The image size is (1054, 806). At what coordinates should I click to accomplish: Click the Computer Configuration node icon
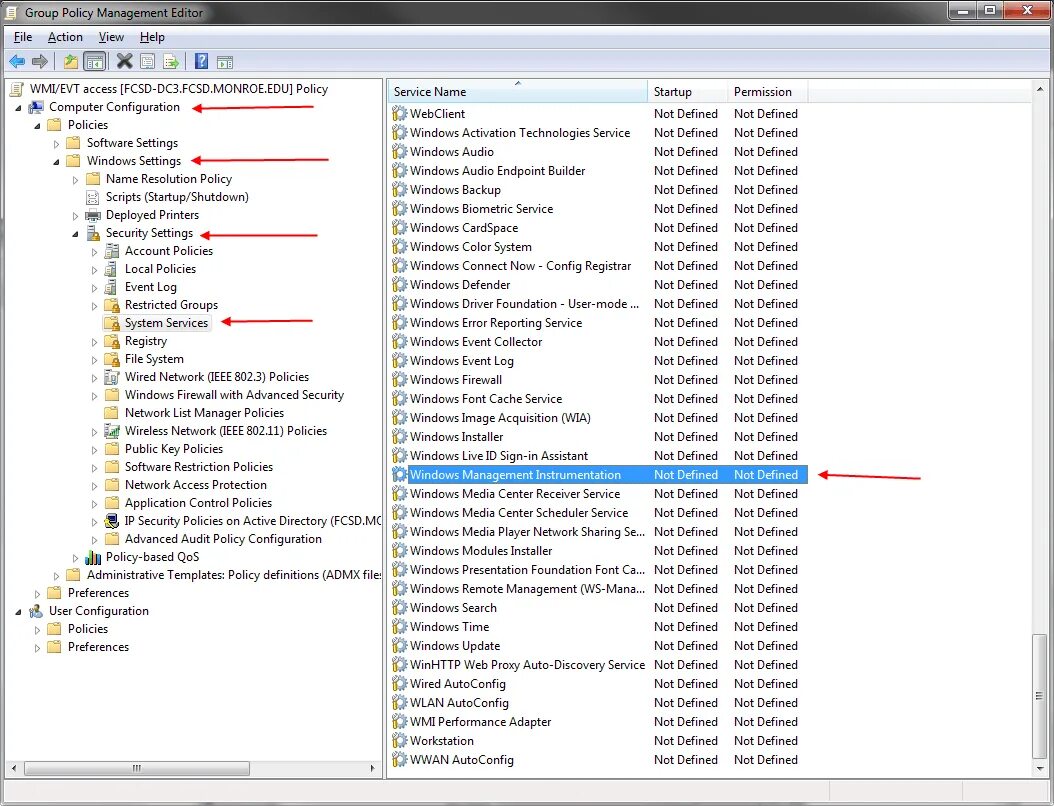[36, 107]
